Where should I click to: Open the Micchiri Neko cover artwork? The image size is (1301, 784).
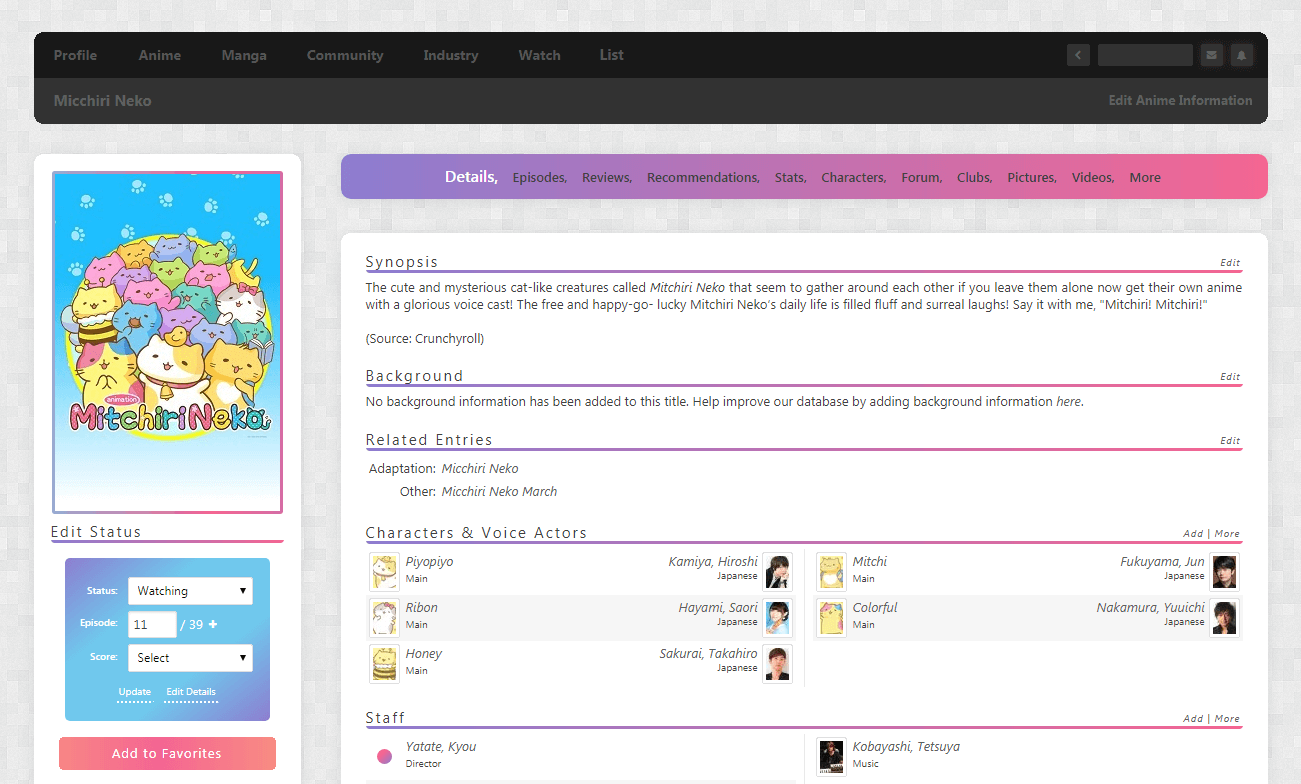(x=167, y=341)
